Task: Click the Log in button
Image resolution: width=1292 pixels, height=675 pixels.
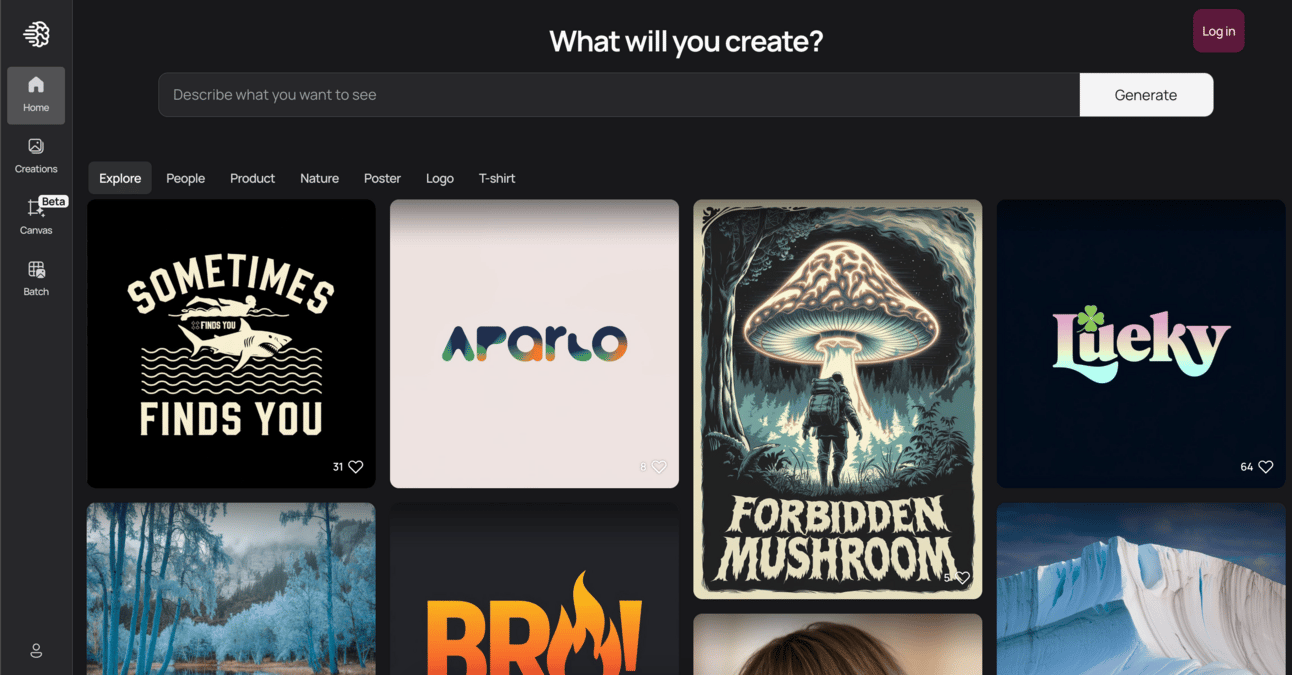Action: pyautogui.click(x=1218, y=31)
